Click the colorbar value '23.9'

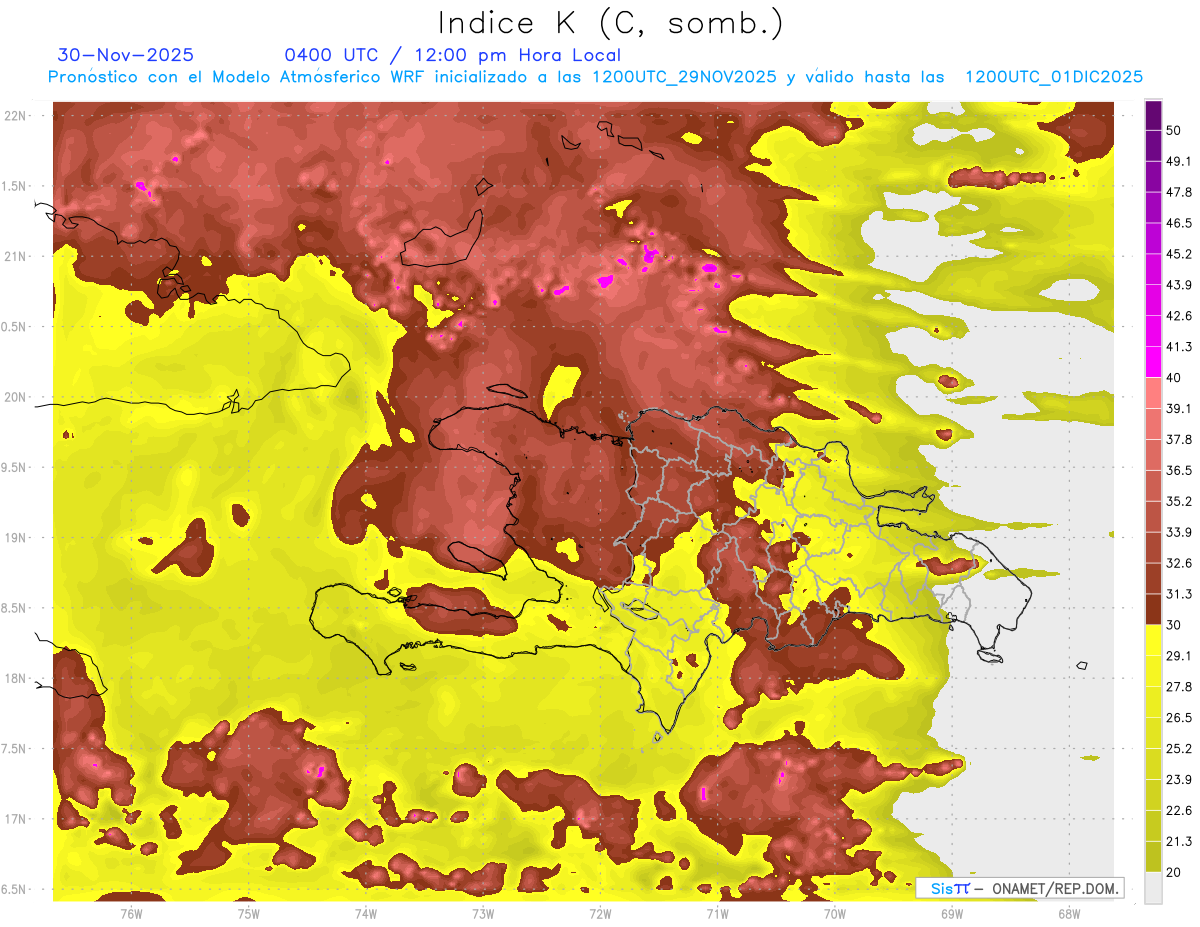[1179, 780]
